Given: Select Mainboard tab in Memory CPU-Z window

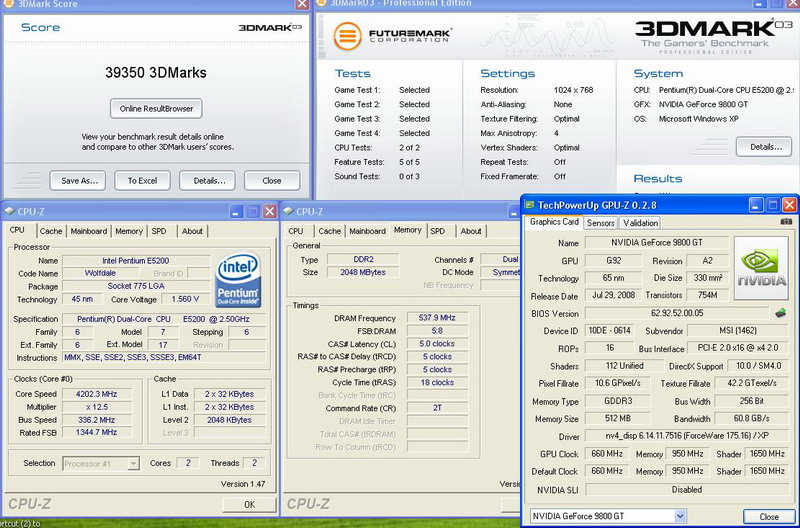Looking at the screenshot, I should 367,231.
